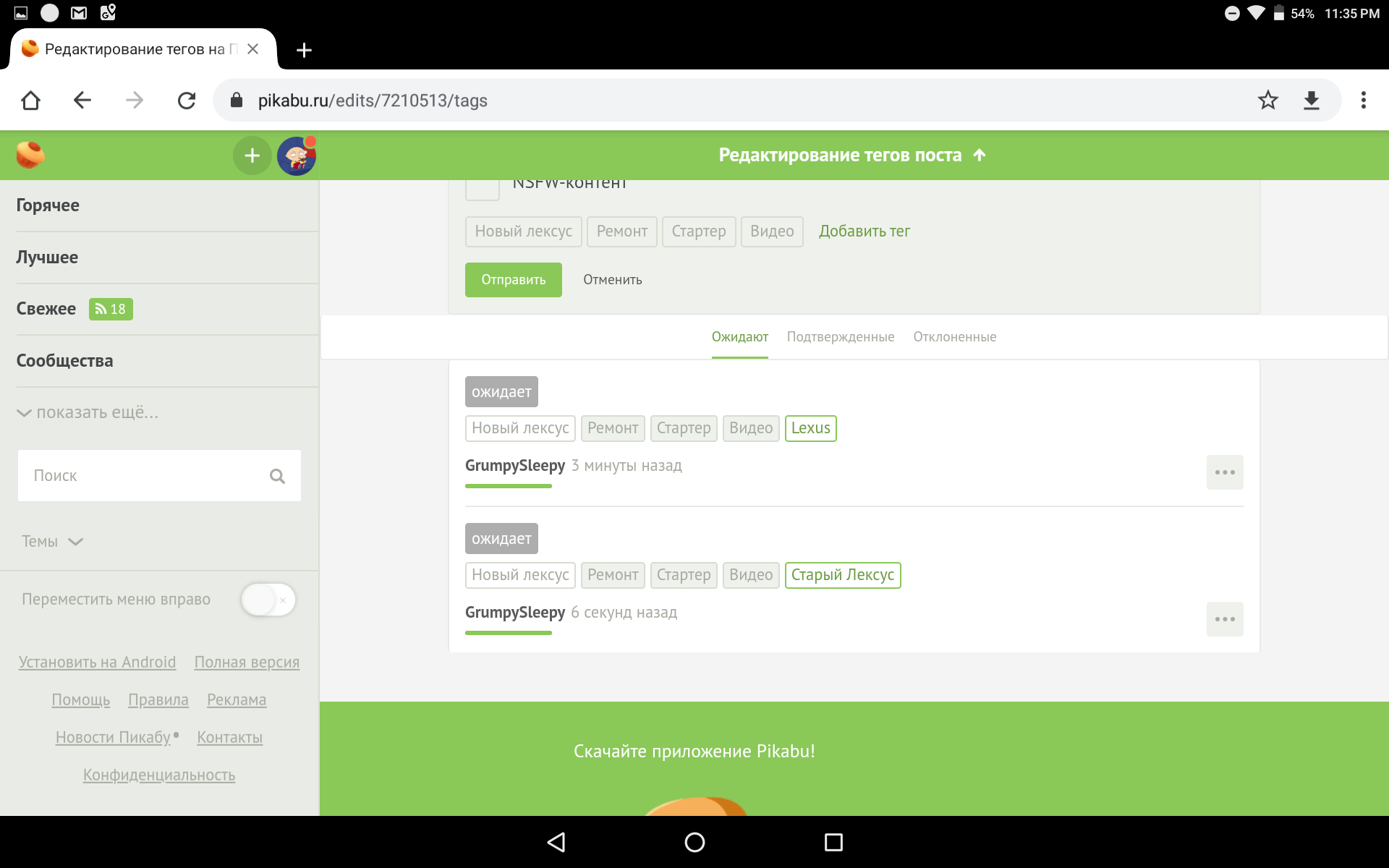Viewport: 1389px width, 868px height.
Task: Click the Pikabu logo icon
Action: tap(30, 155)
